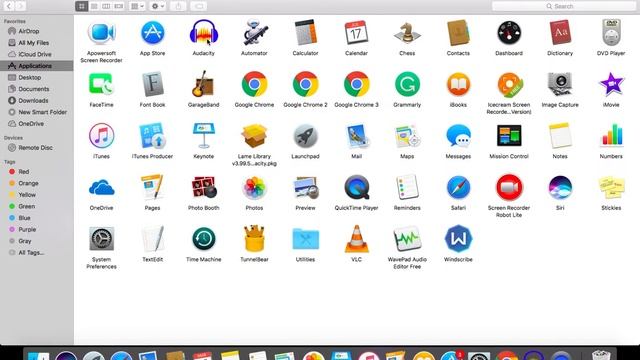Open the arrange items dropdown
Image resolution: width=640 pixels, height=360 pixels.
coord(137,6)
